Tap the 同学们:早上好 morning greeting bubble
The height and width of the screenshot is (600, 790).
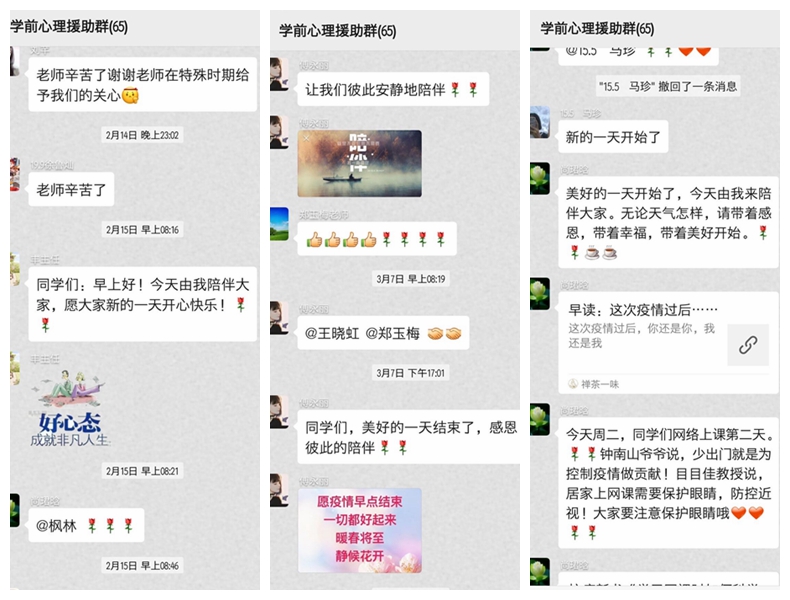(143, 304)
